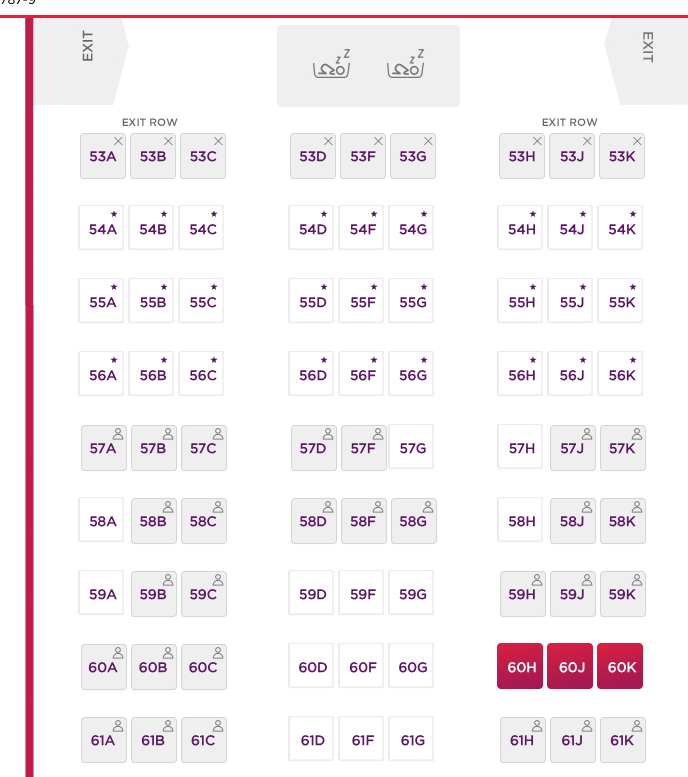The width and height of the screenshot is (688, 777).
Task: Choose aisle seat 60D
Action: click(x=311, y=666)
